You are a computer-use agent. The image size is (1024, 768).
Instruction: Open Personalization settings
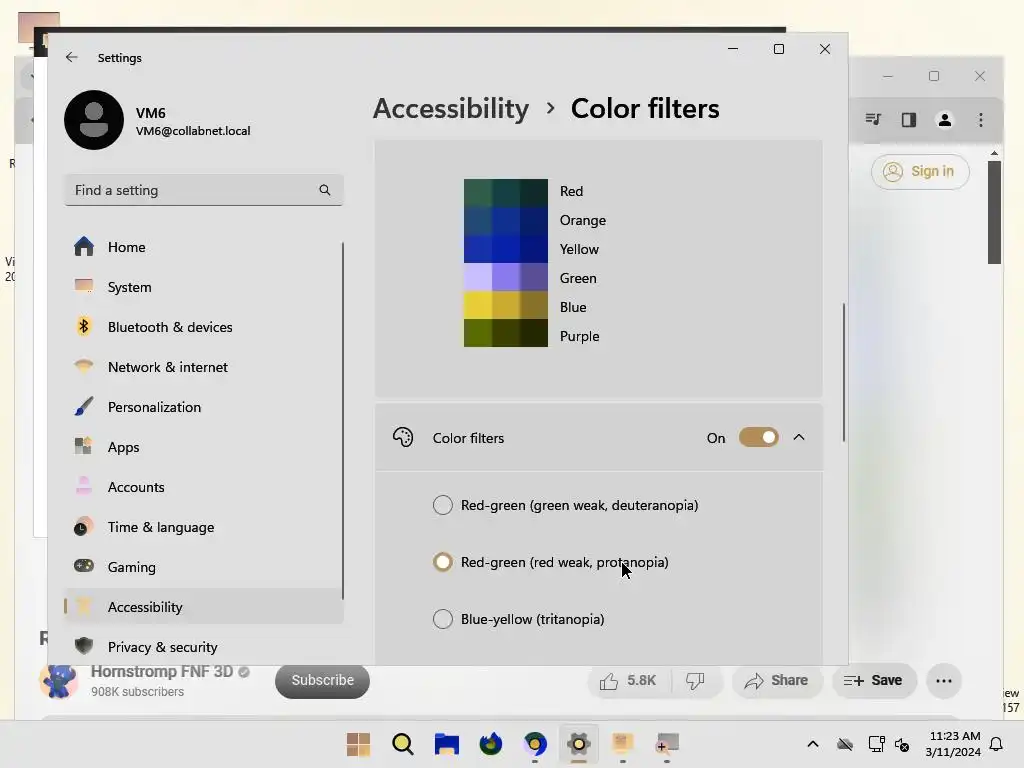[x=204, y=407]
